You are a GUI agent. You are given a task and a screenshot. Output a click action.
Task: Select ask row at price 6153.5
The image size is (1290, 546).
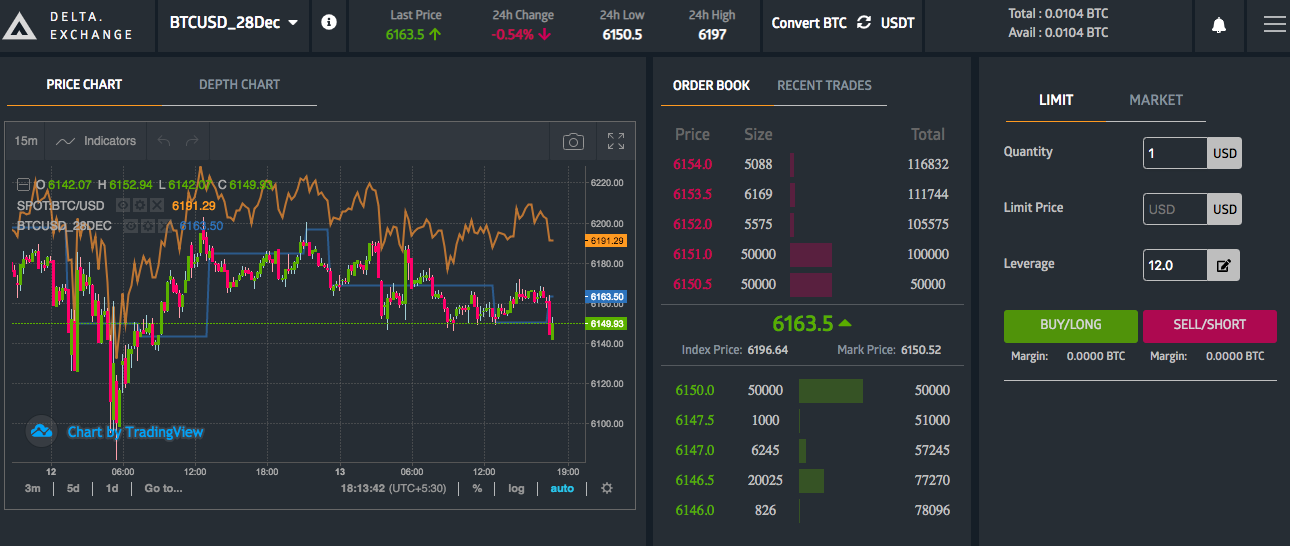coord(811,194)
